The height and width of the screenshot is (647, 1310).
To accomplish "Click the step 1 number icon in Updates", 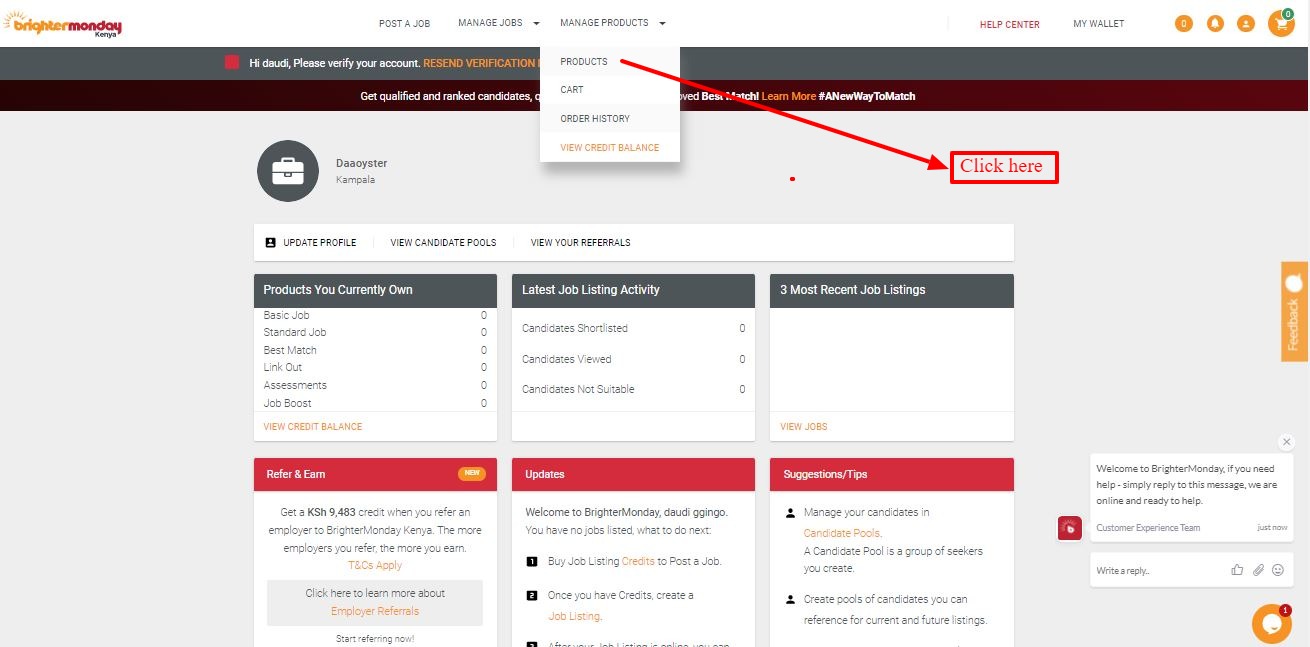I will point(532,561).
